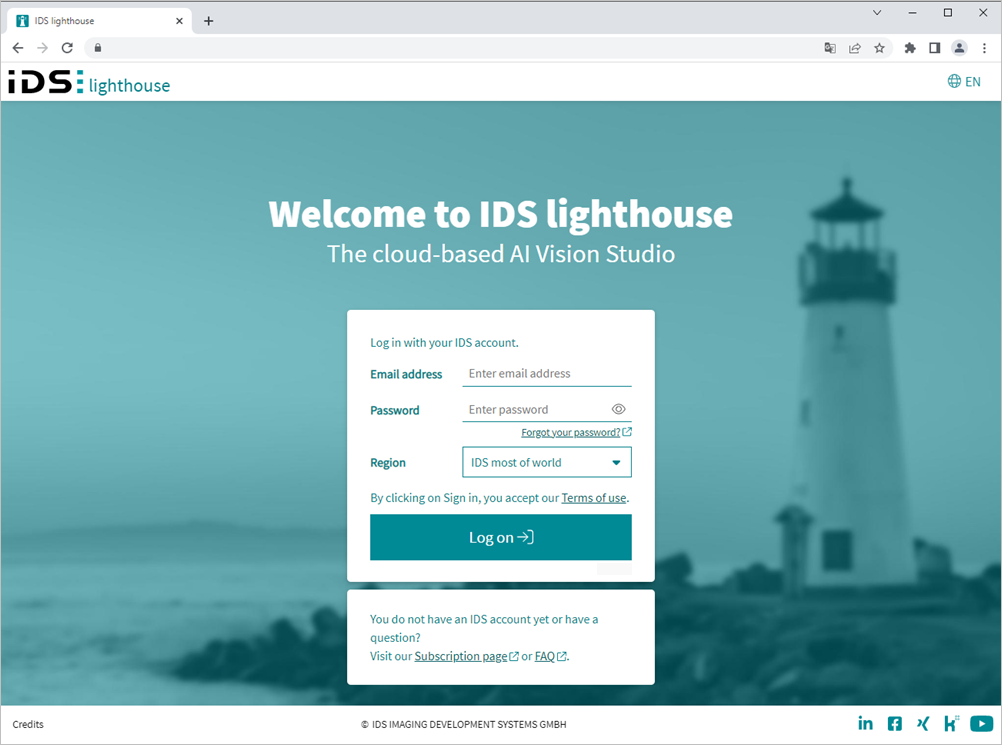Open the LinkedIn footer icon
This screenshot has width=1002, height=745.
(x=866, y=724)
